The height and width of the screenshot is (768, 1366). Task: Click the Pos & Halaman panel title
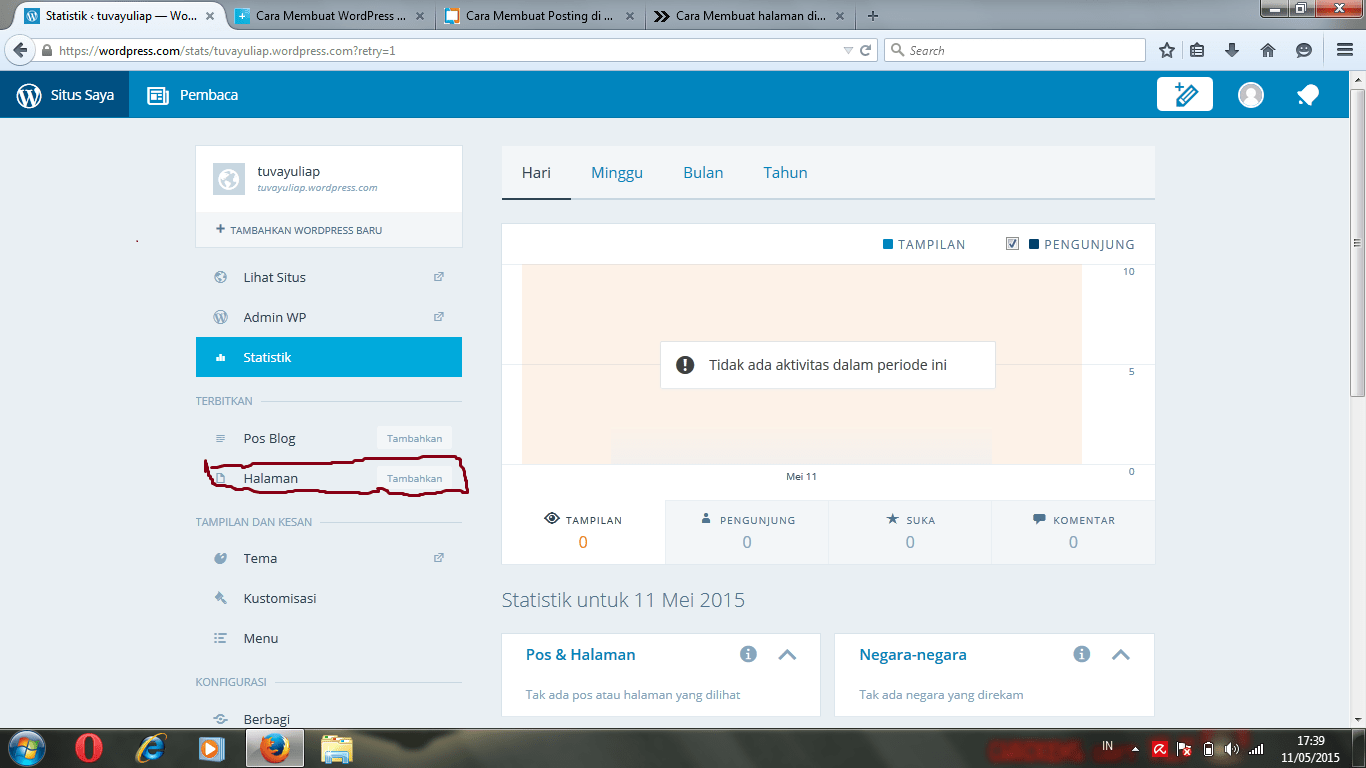(x=581, y=655)
